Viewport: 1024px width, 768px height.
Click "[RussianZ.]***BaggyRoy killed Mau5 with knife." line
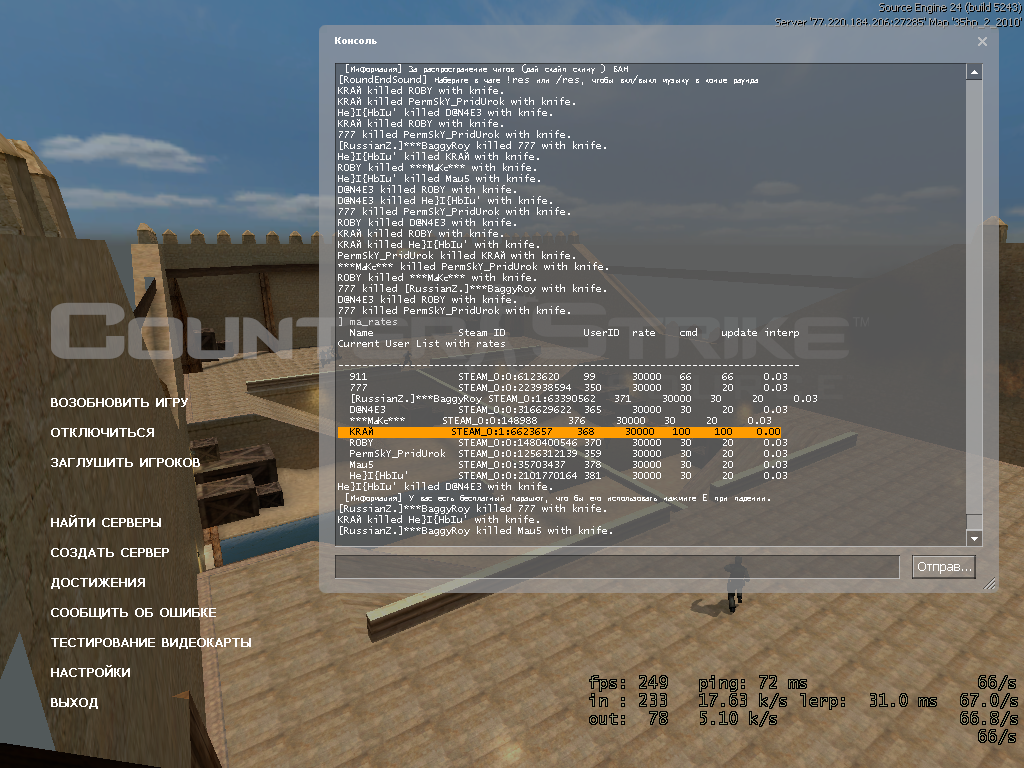[475, 531]
